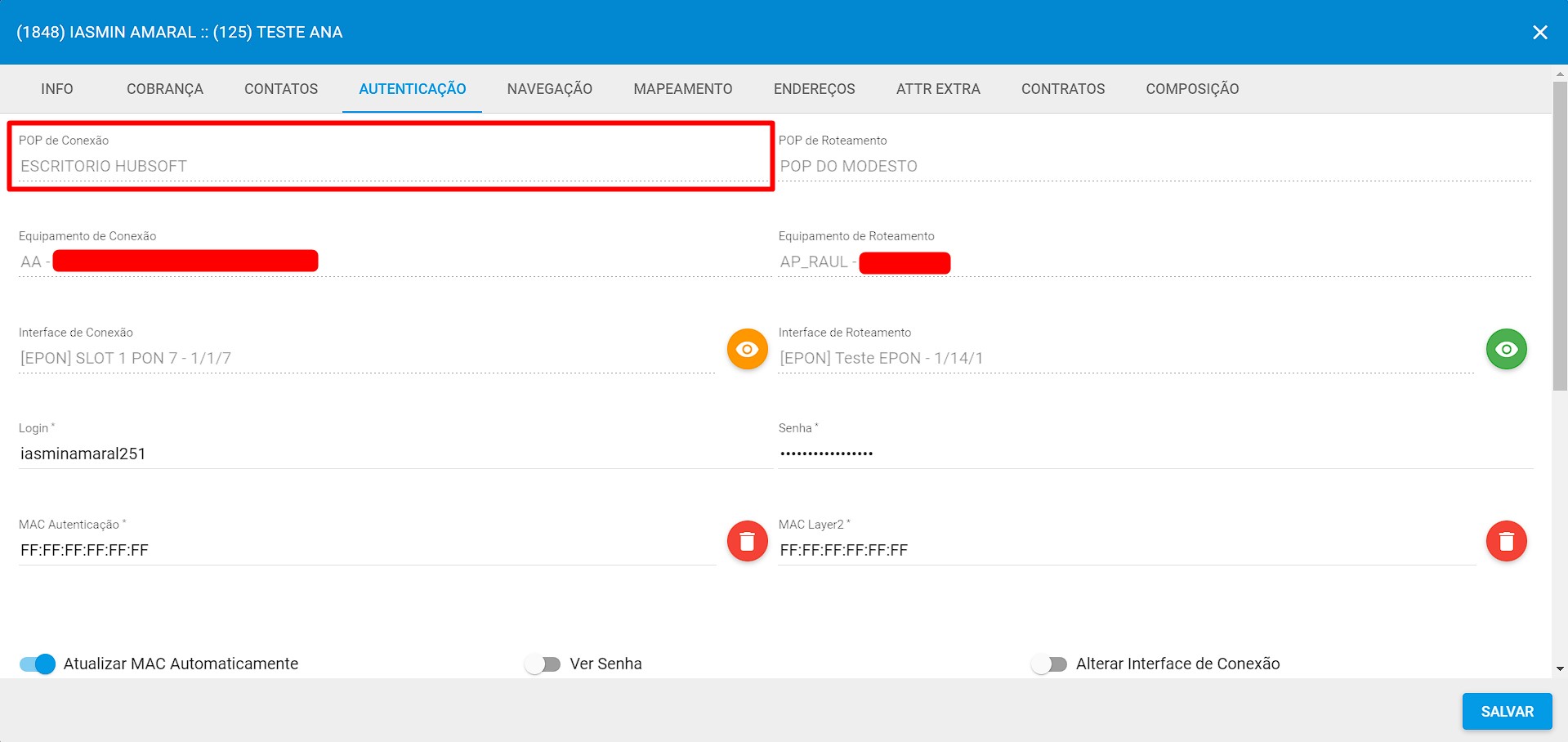This screenshot has width=1568, height=742.
Task: Click the orange eye icon beside Interface de Conexão
Action: pos(747,350)
